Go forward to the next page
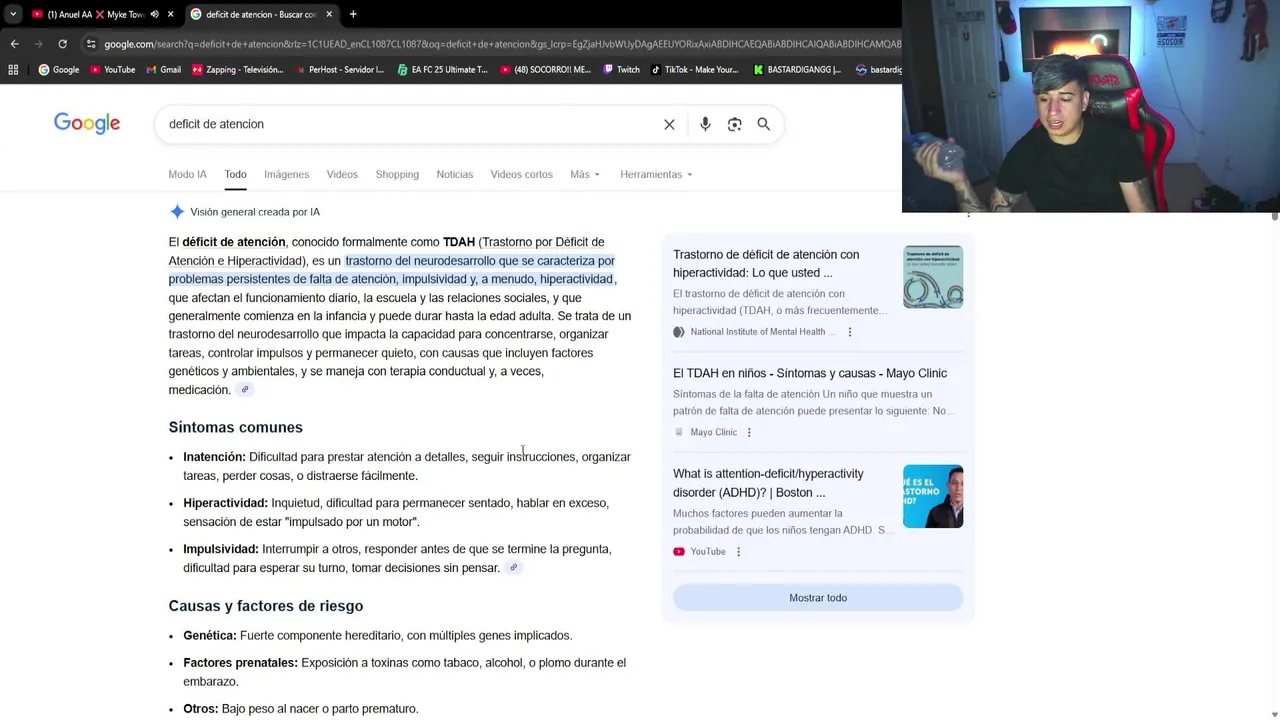The width and height of the screenshot is (1280, 720). point(38,44)
